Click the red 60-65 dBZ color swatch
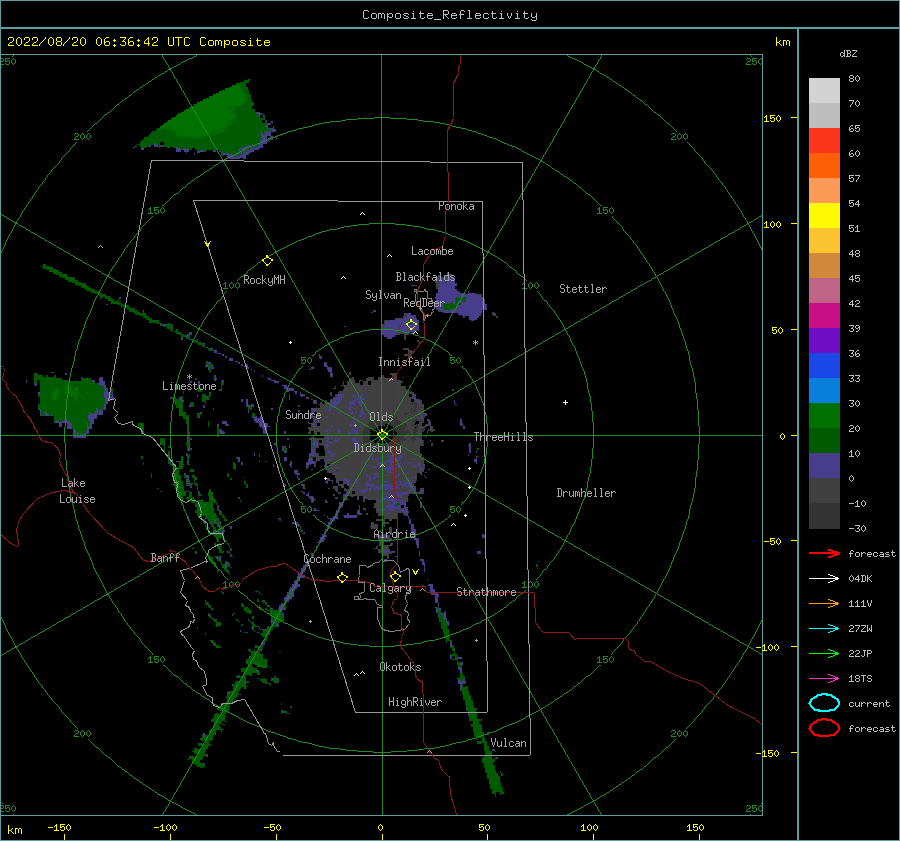Screen dimensions: 900x841 824,141
